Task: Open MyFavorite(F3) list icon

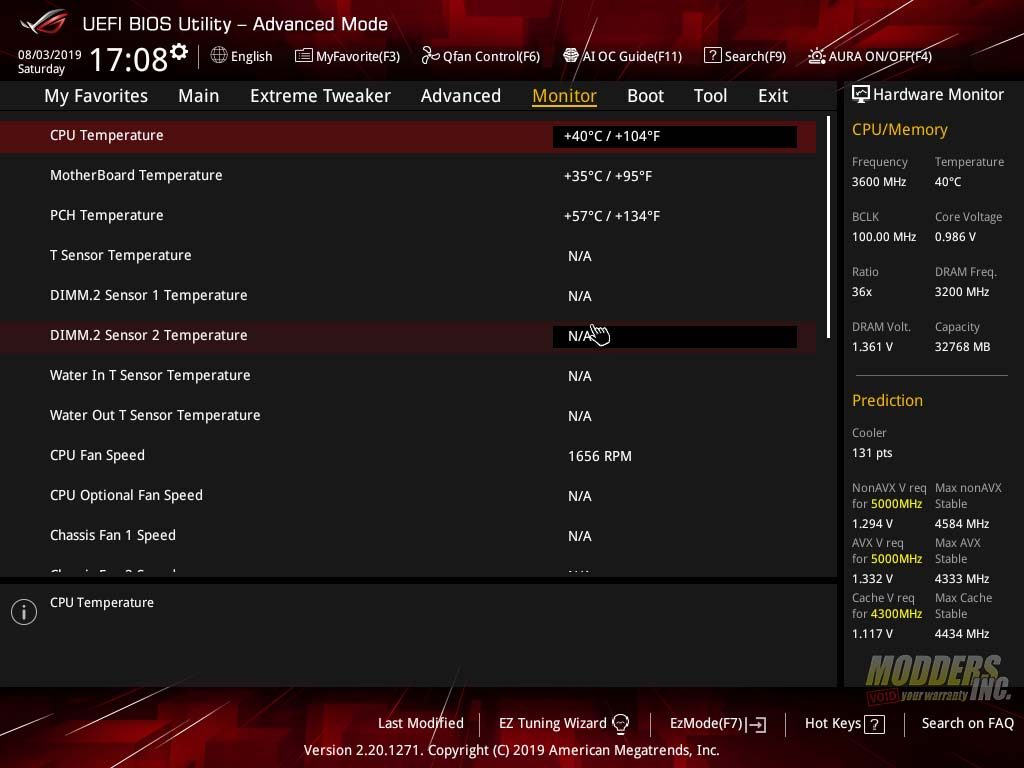Action: (x=304, y=56)
